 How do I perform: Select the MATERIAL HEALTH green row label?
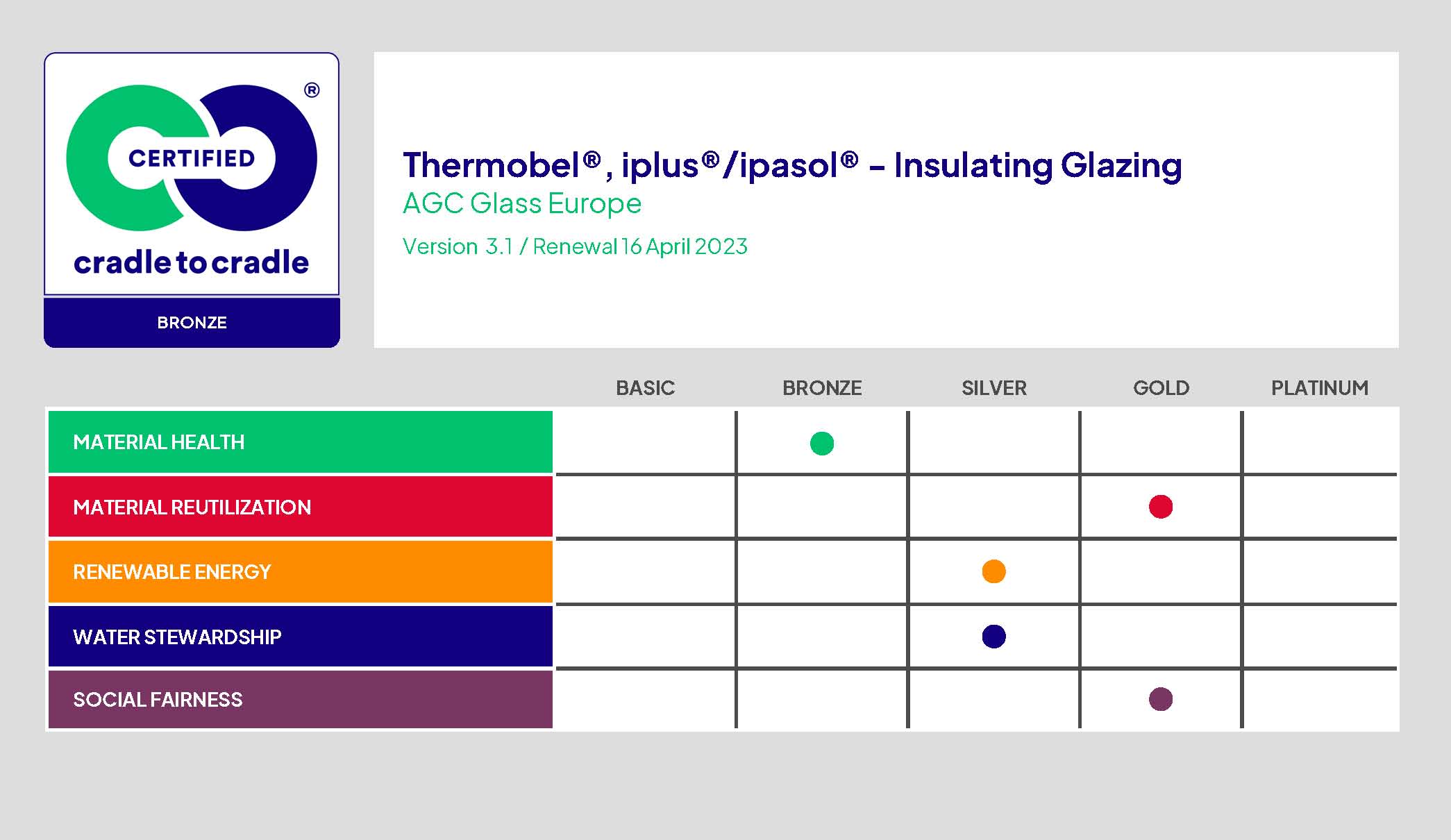pyautogui.click(x=159, y=442)
